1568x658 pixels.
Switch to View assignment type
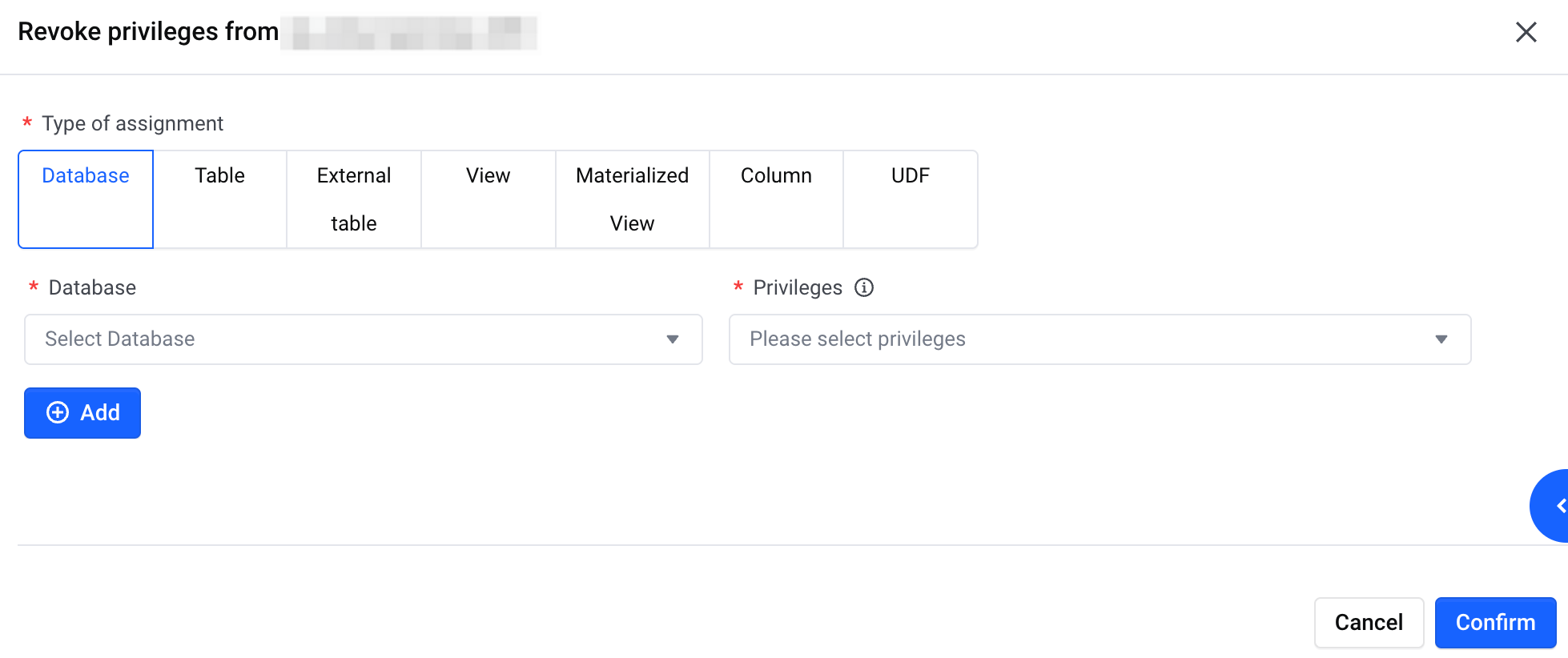click(x=488, y=199)
